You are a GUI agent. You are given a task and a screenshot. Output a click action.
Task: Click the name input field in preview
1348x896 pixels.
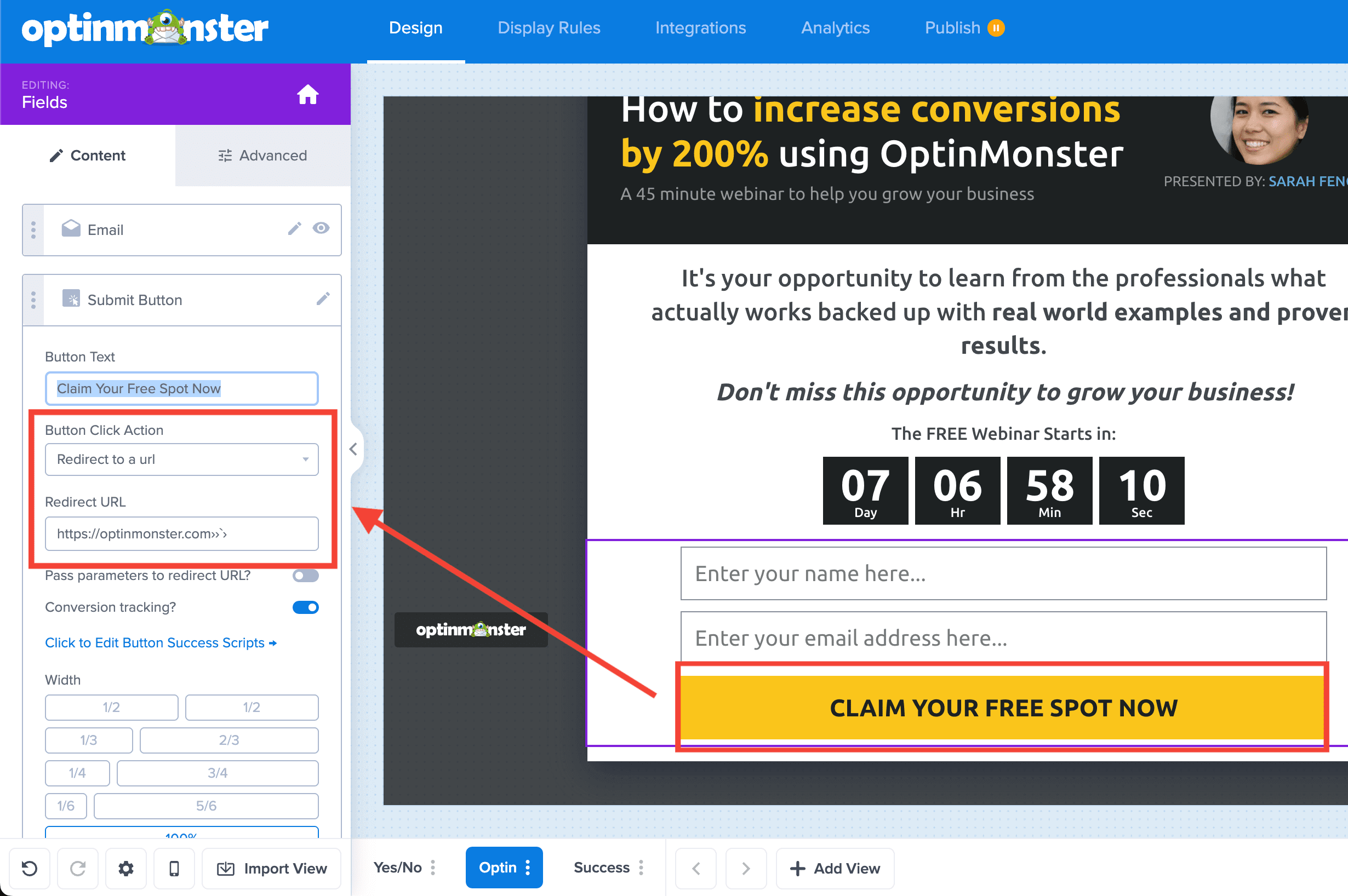click(x=1003, y=574)
